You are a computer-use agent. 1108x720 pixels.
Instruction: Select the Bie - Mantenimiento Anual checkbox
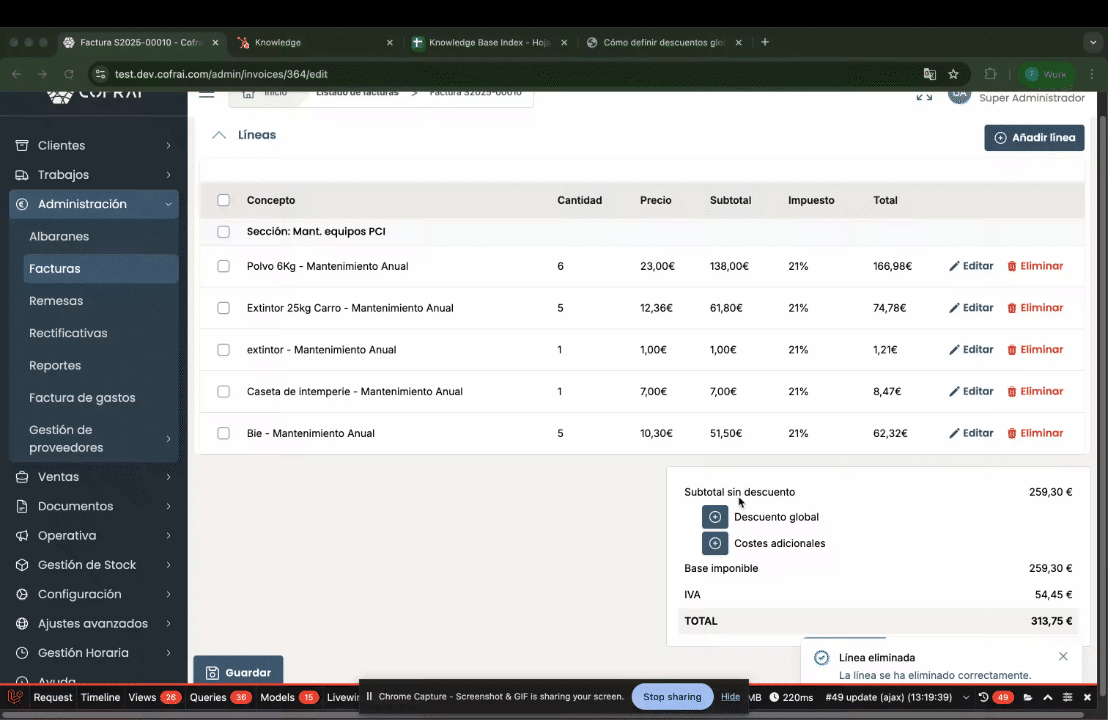point(224,433)
